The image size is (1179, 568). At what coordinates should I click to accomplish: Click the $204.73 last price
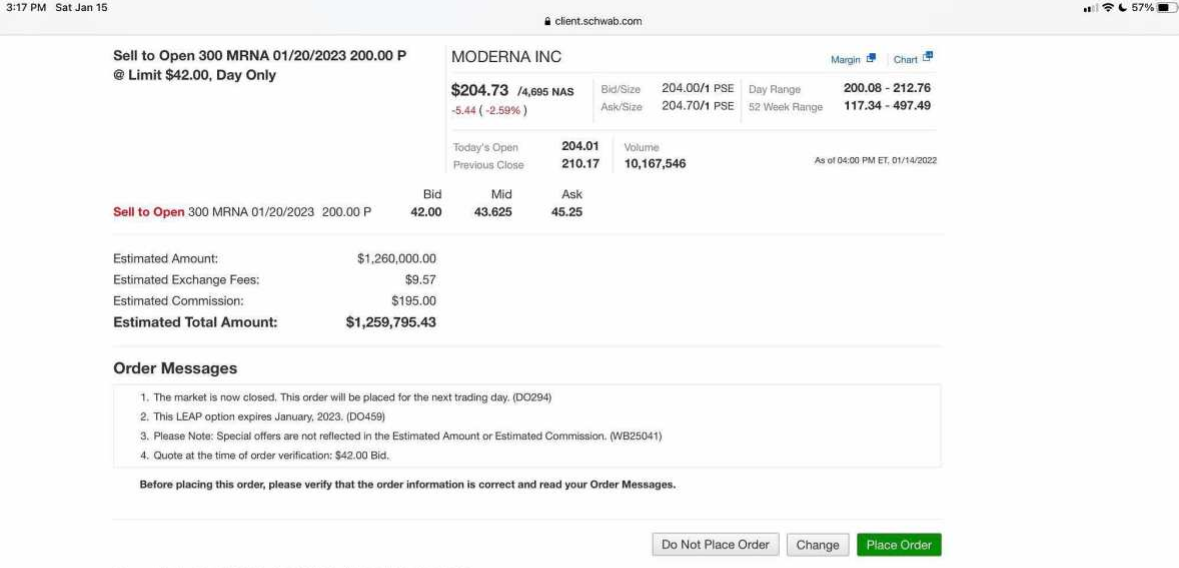pos(480,90)
